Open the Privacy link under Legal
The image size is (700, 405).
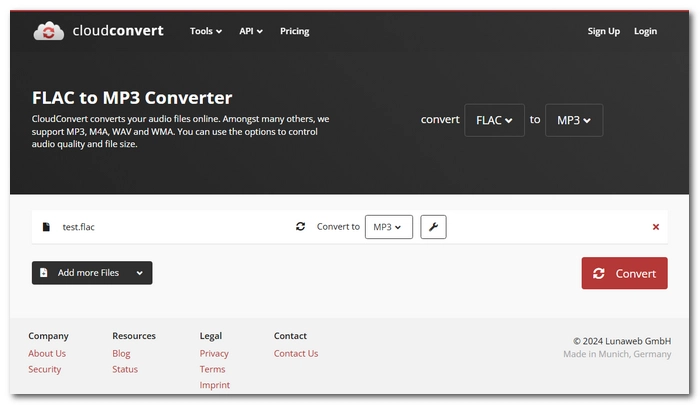point(214,353)
